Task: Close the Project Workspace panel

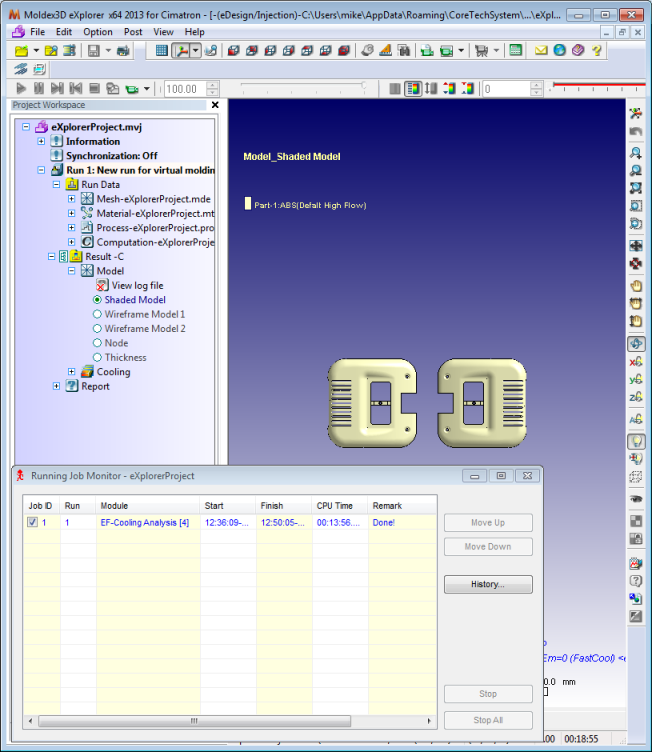Action: [215, 105]
